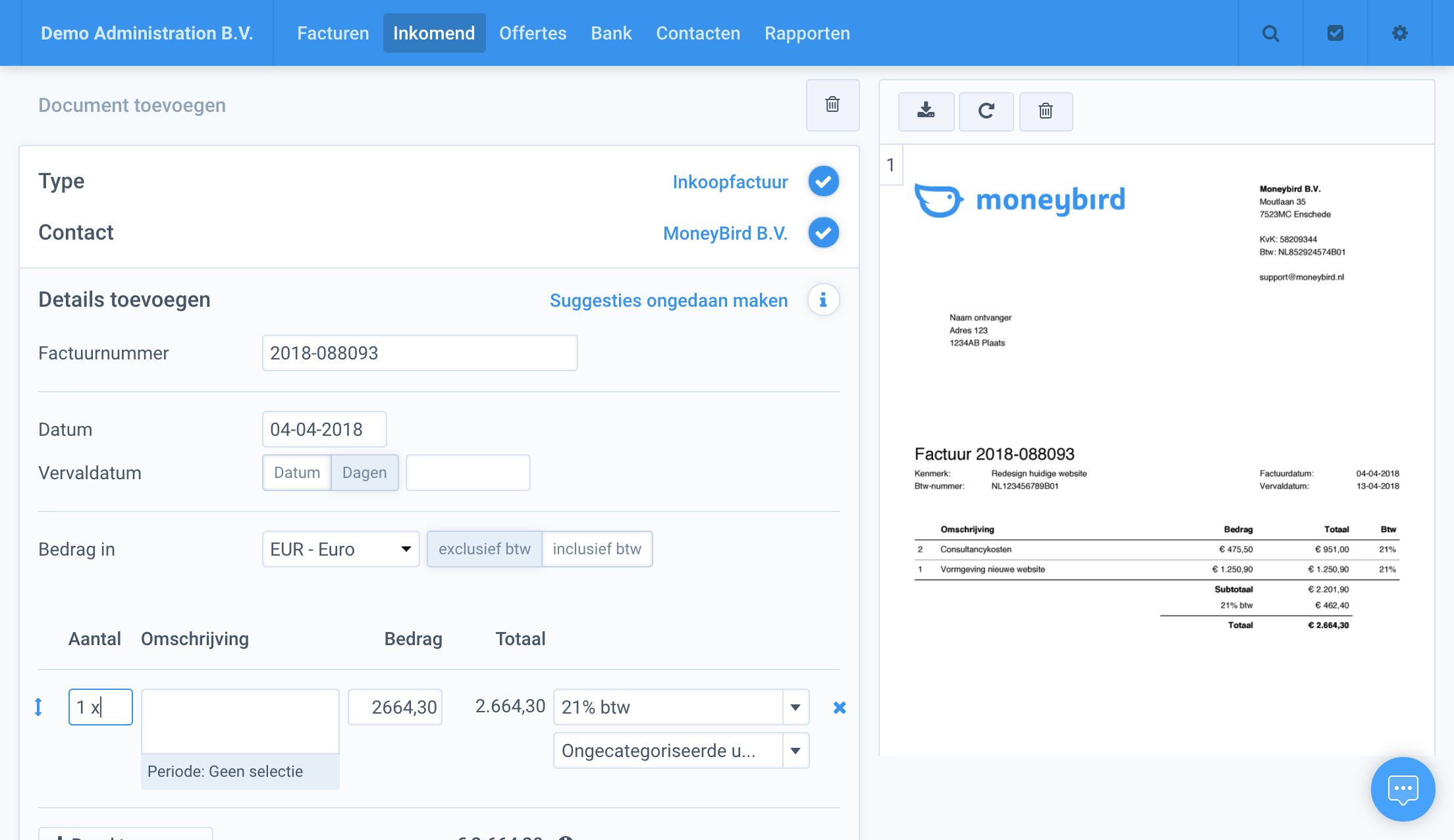Viewport: 1454px width, 840px height.
Task: Go to the Facturen tab
Action: [333, 34]
